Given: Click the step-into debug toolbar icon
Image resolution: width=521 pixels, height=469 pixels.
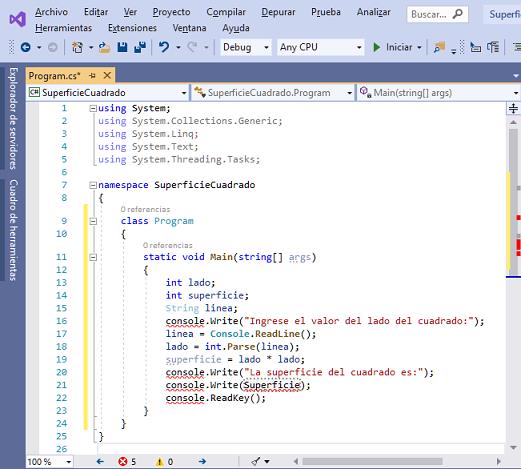Looking at the screenshot, I should tap(476, 48).
